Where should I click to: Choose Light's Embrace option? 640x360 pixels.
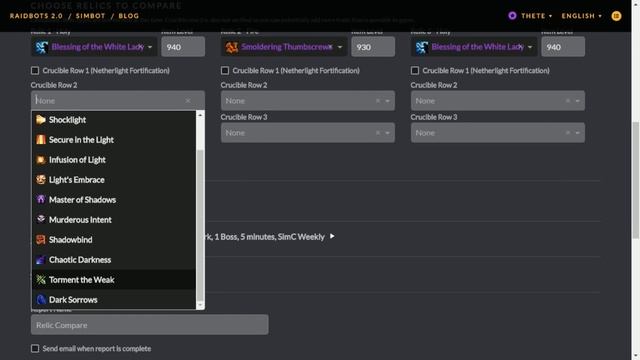click(x=114, y=180)
